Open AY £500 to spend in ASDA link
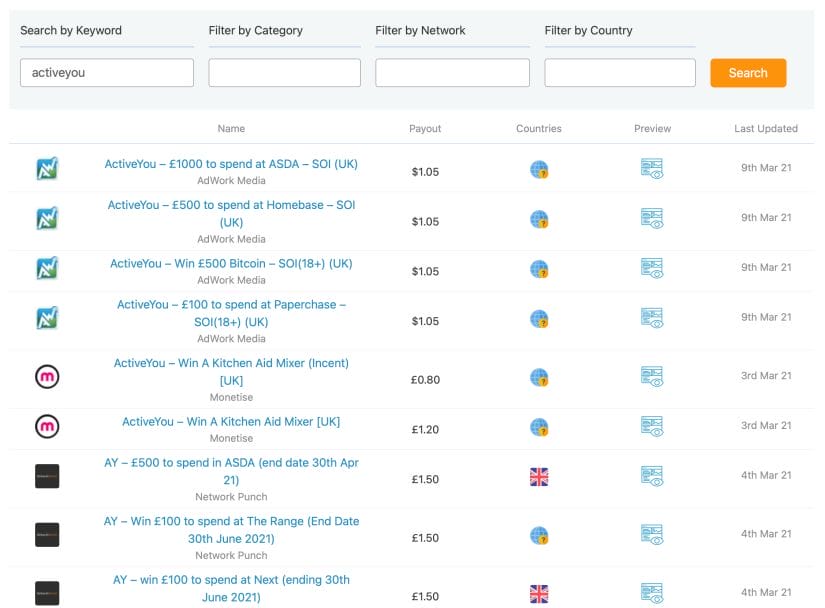This screenshot has width=825, height=608. click(231, 471)
